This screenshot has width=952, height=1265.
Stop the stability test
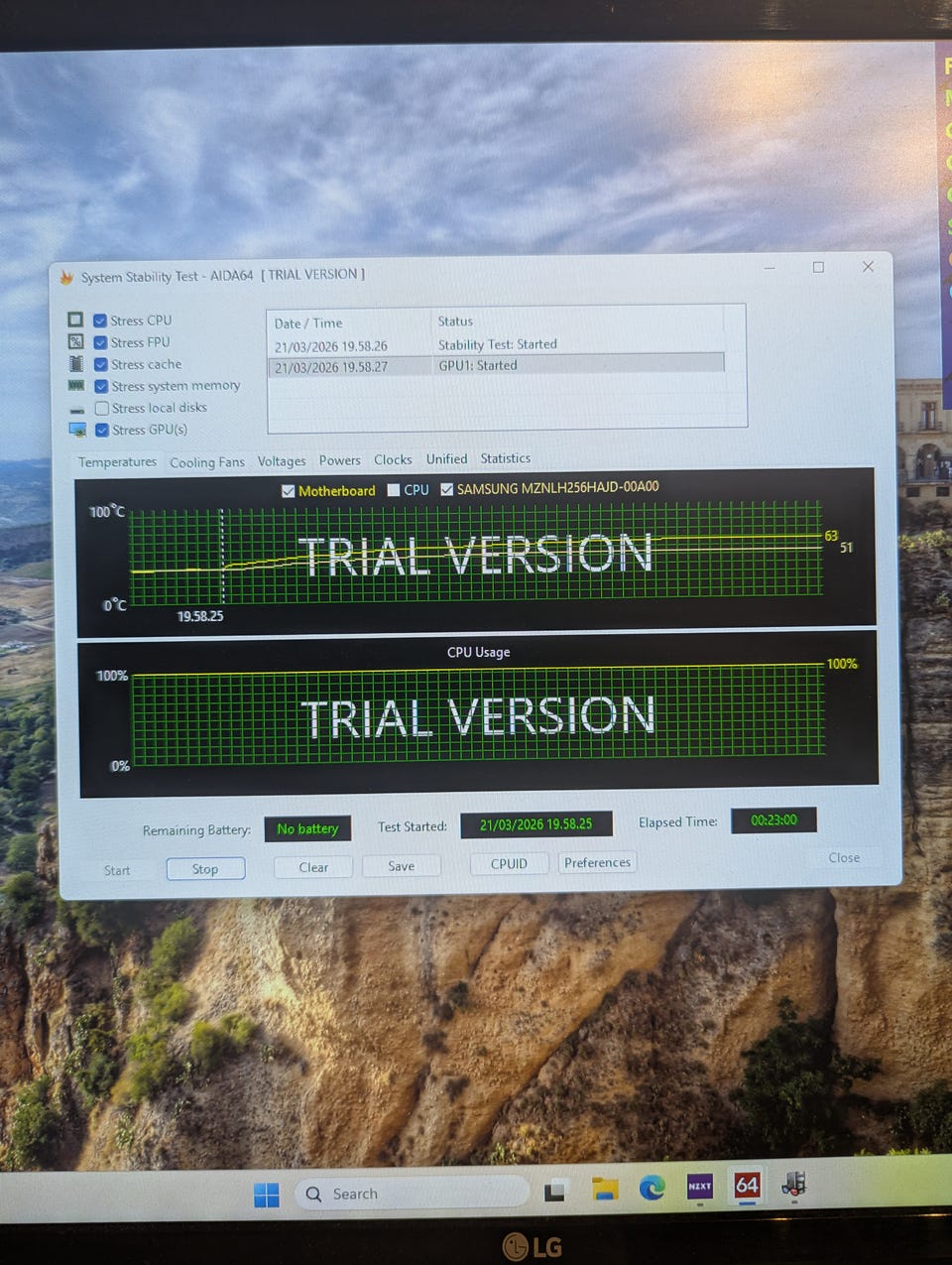tap(205, 869)
